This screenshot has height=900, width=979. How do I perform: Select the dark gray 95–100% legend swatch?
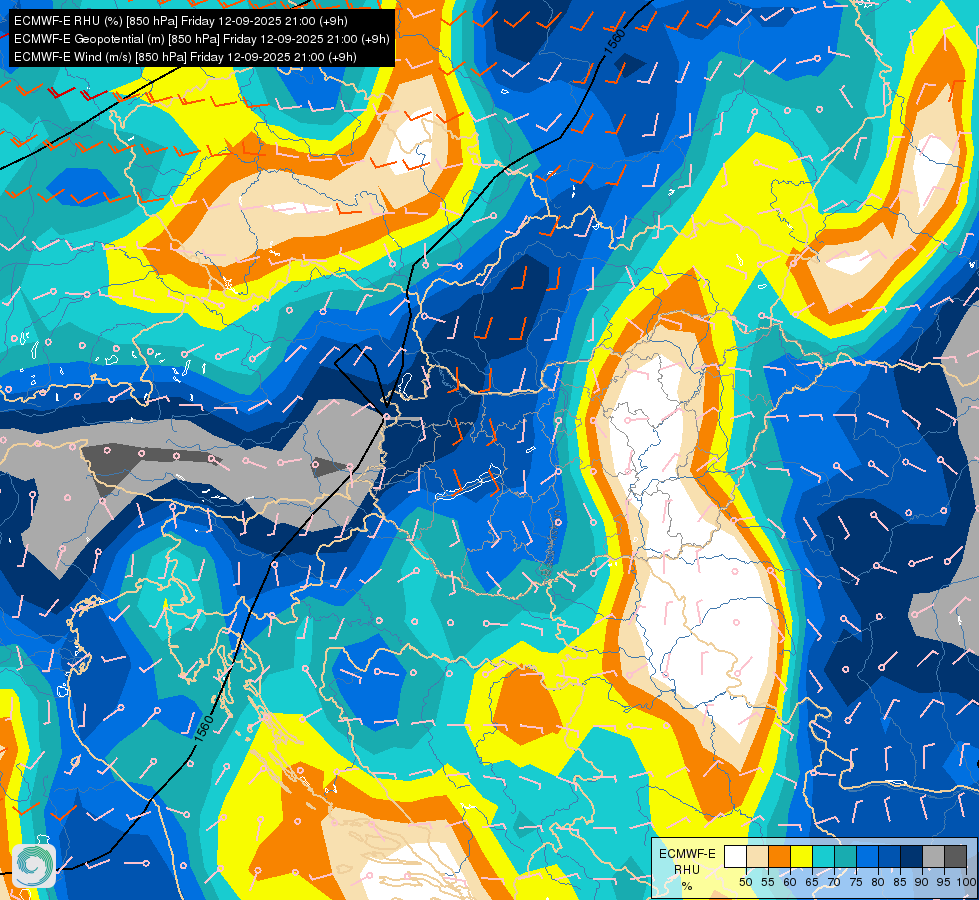pos(955,856)
